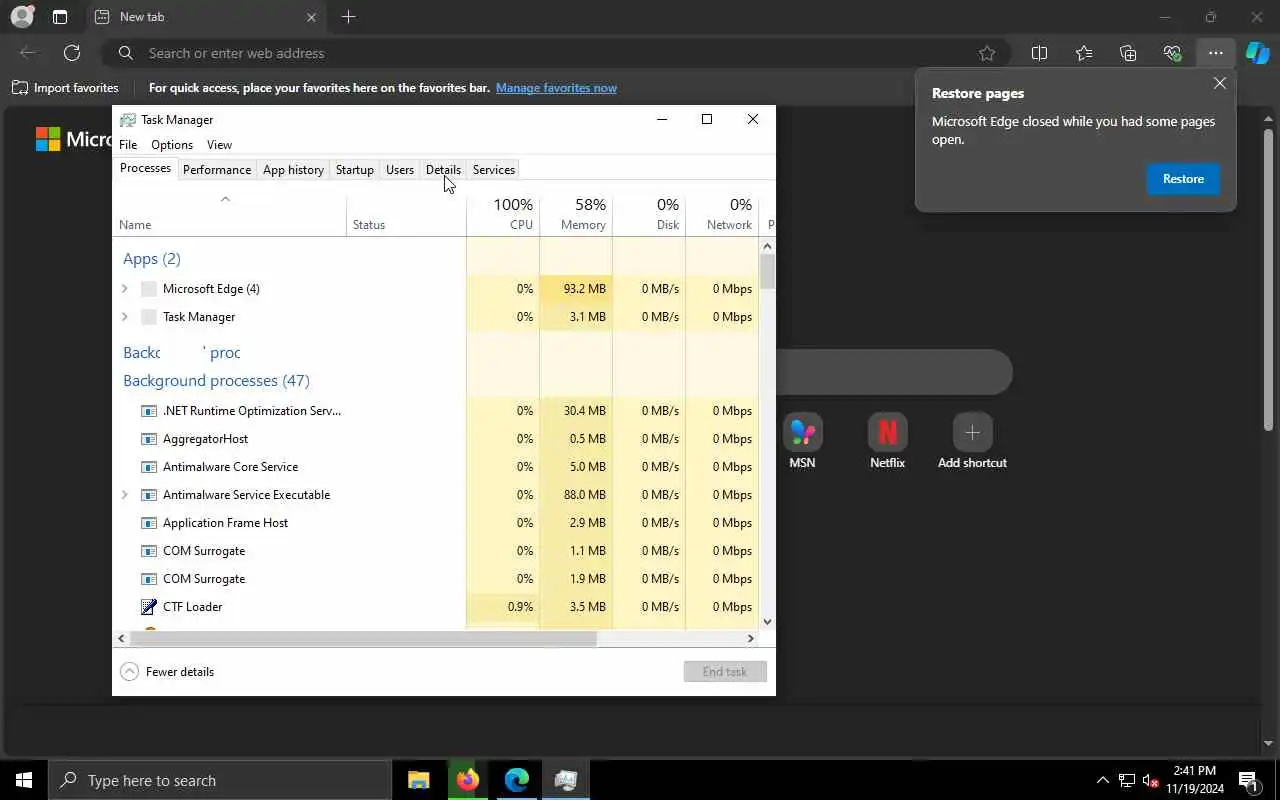The image size is (1280, 800).
Task: Dismiss the Restore pages popup
Action: pyautogui.click(x=1219, y=84)
